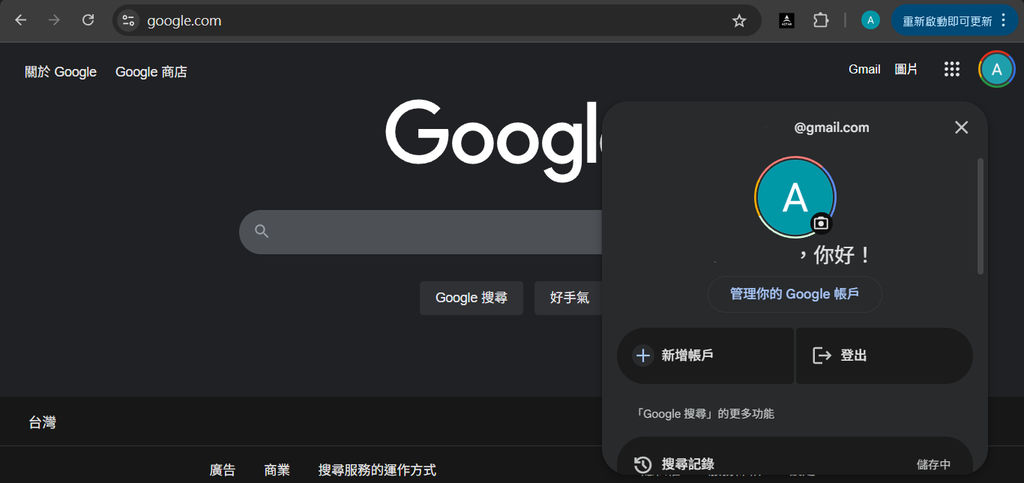Click the @gmail.com account email text
1024x483 pixels.
(831, 128)
